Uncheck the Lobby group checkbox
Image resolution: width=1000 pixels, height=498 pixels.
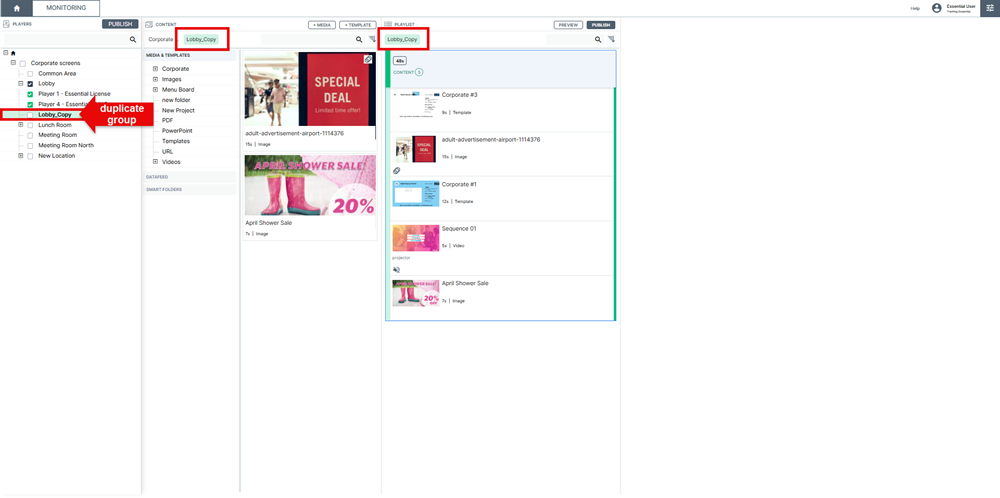click(x=30, y=84)
